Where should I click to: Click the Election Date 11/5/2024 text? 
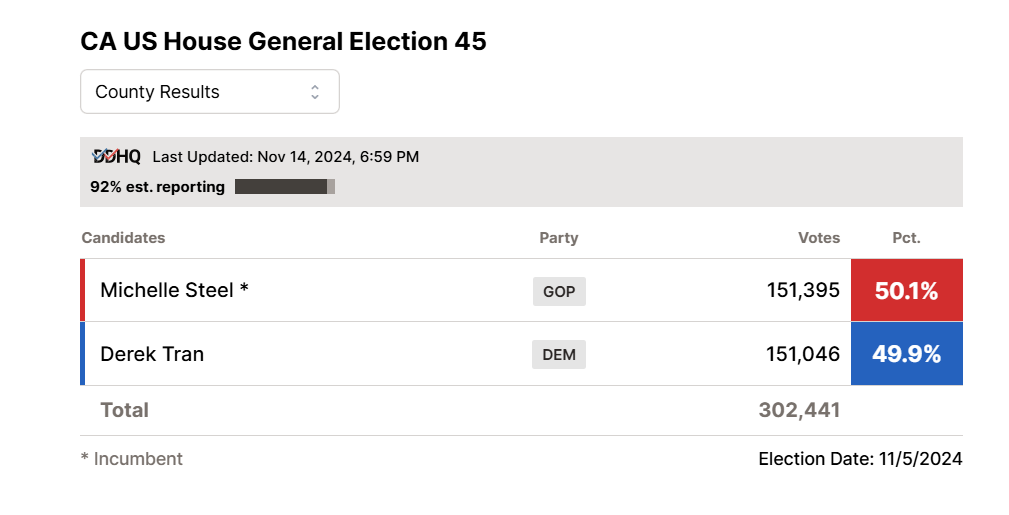click(860, 459)
